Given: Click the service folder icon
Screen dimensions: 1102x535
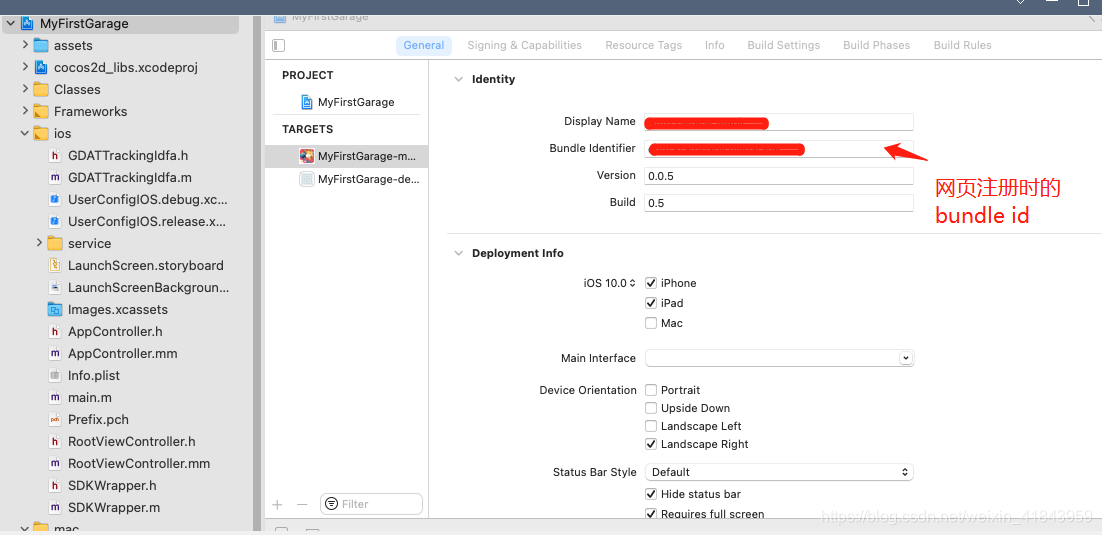Looking at the screenshot, I should coord(56,243).
